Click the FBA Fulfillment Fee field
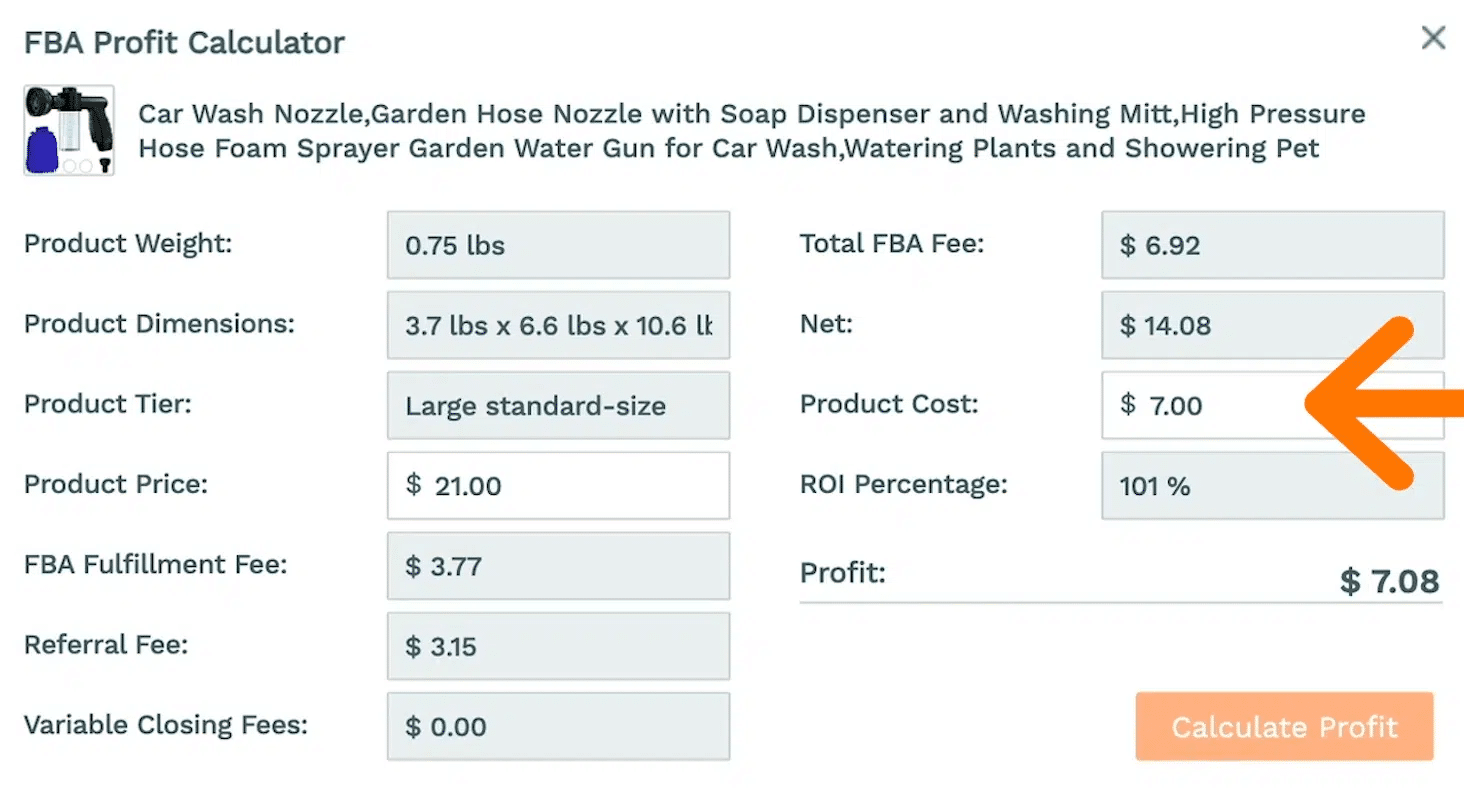1464x799 pixels. [x=558, y=566]
